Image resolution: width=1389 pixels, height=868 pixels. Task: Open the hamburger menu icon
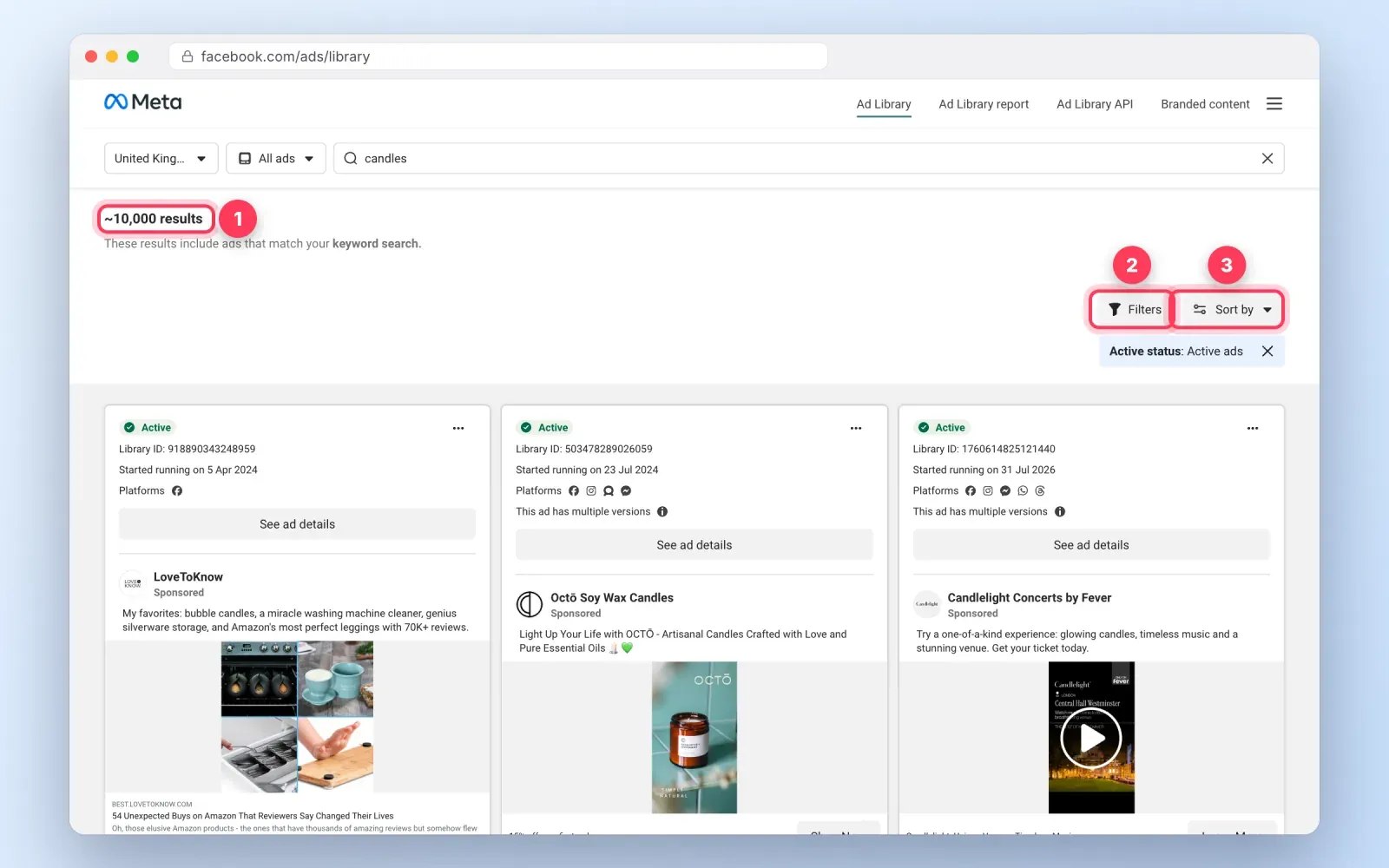tap(1274, 103)
